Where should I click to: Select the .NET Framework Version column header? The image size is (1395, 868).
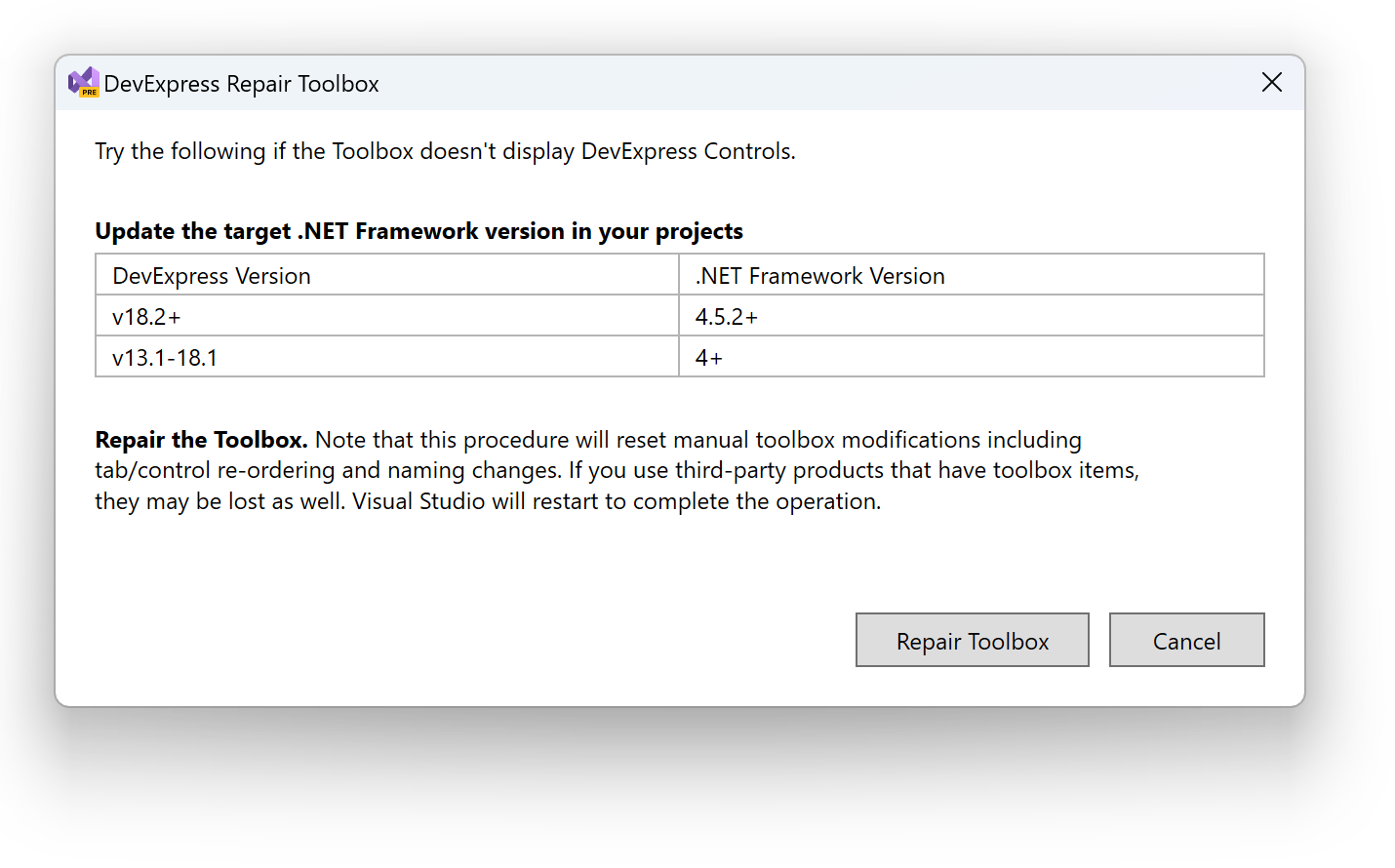pos(819,276)
